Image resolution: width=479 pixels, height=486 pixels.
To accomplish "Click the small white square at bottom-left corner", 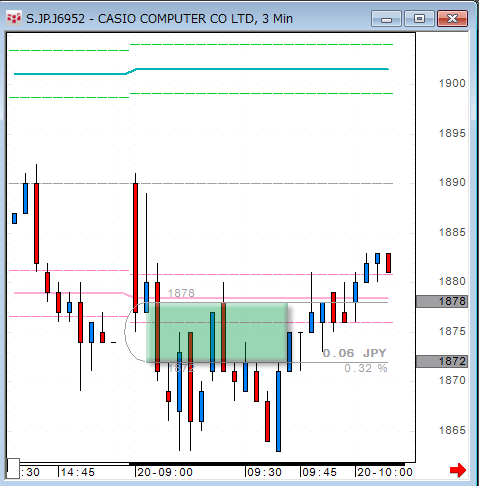I will click(13, 468).
